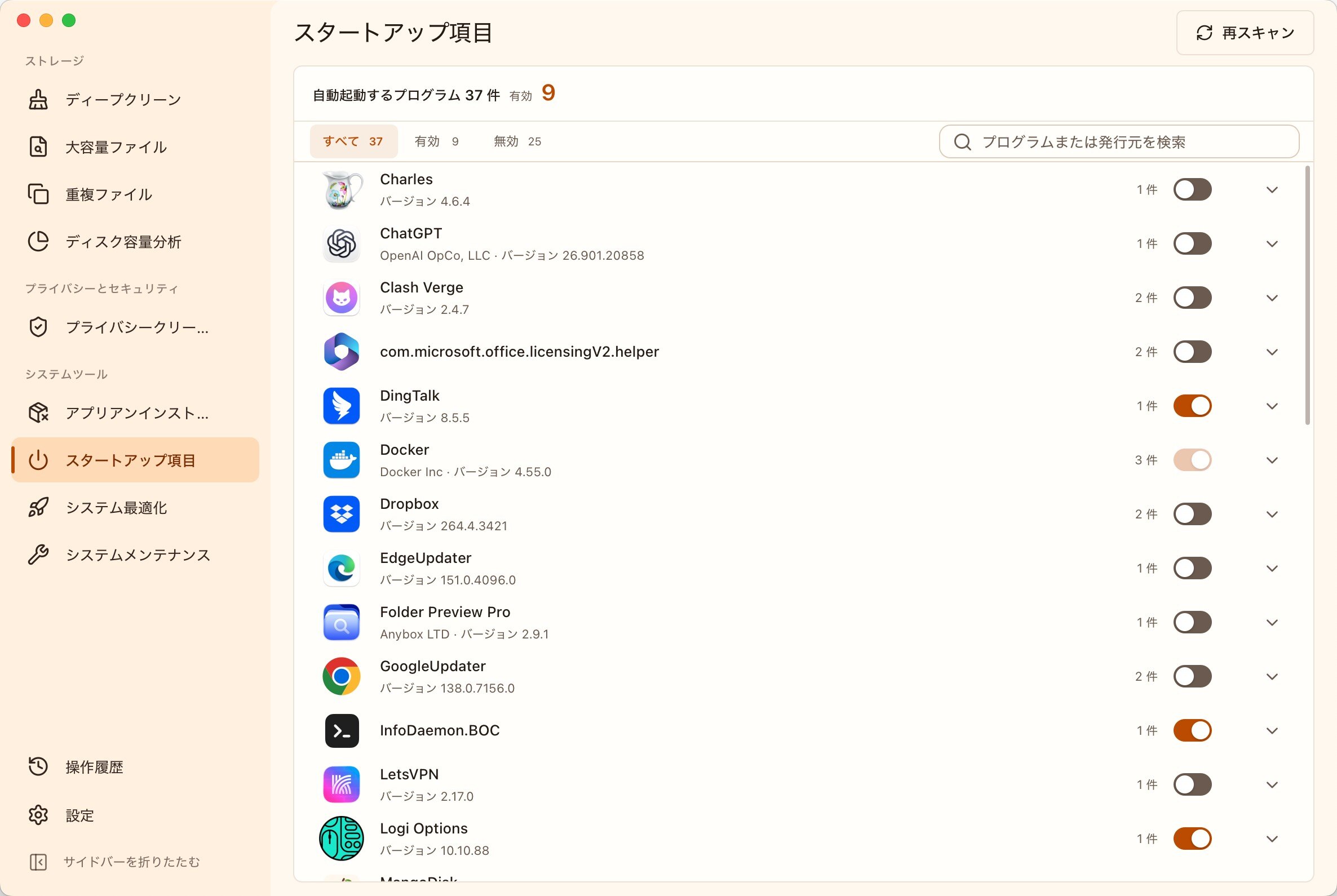
Task: Enable the Charles startup toggle
Action: coord(1192,190)
